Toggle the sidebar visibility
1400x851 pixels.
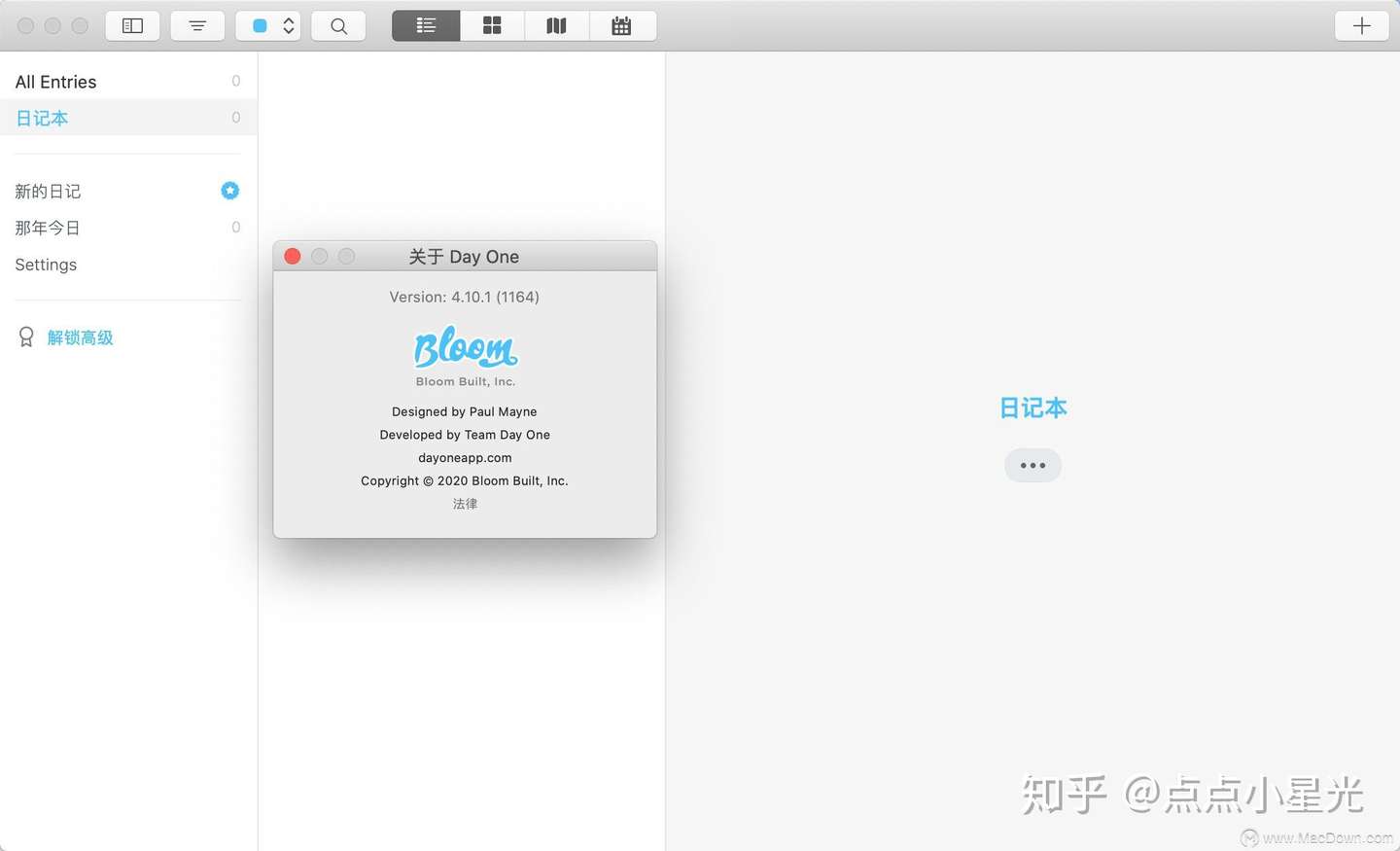pyautogui.click(x=132, y=25)
